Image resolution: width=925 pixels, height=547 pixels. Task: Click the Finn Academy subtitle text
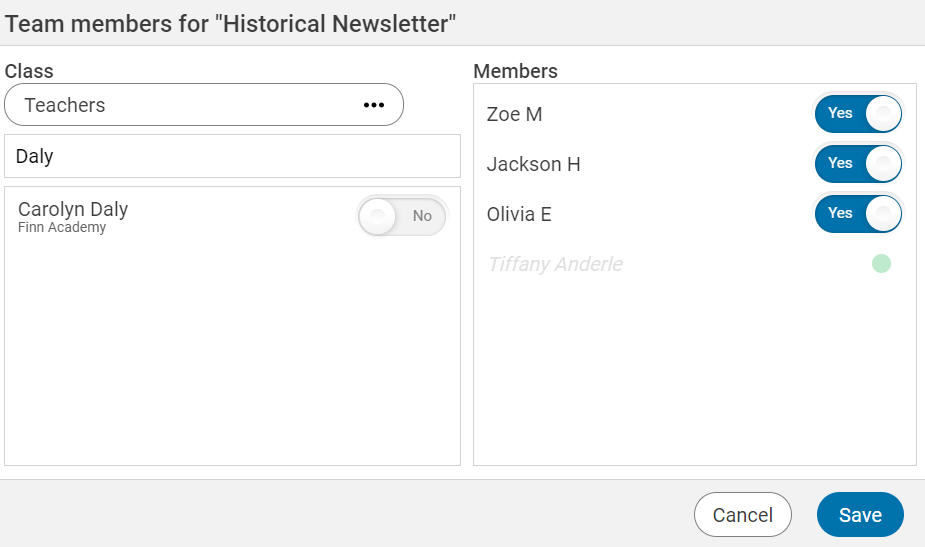pos(62,228)
